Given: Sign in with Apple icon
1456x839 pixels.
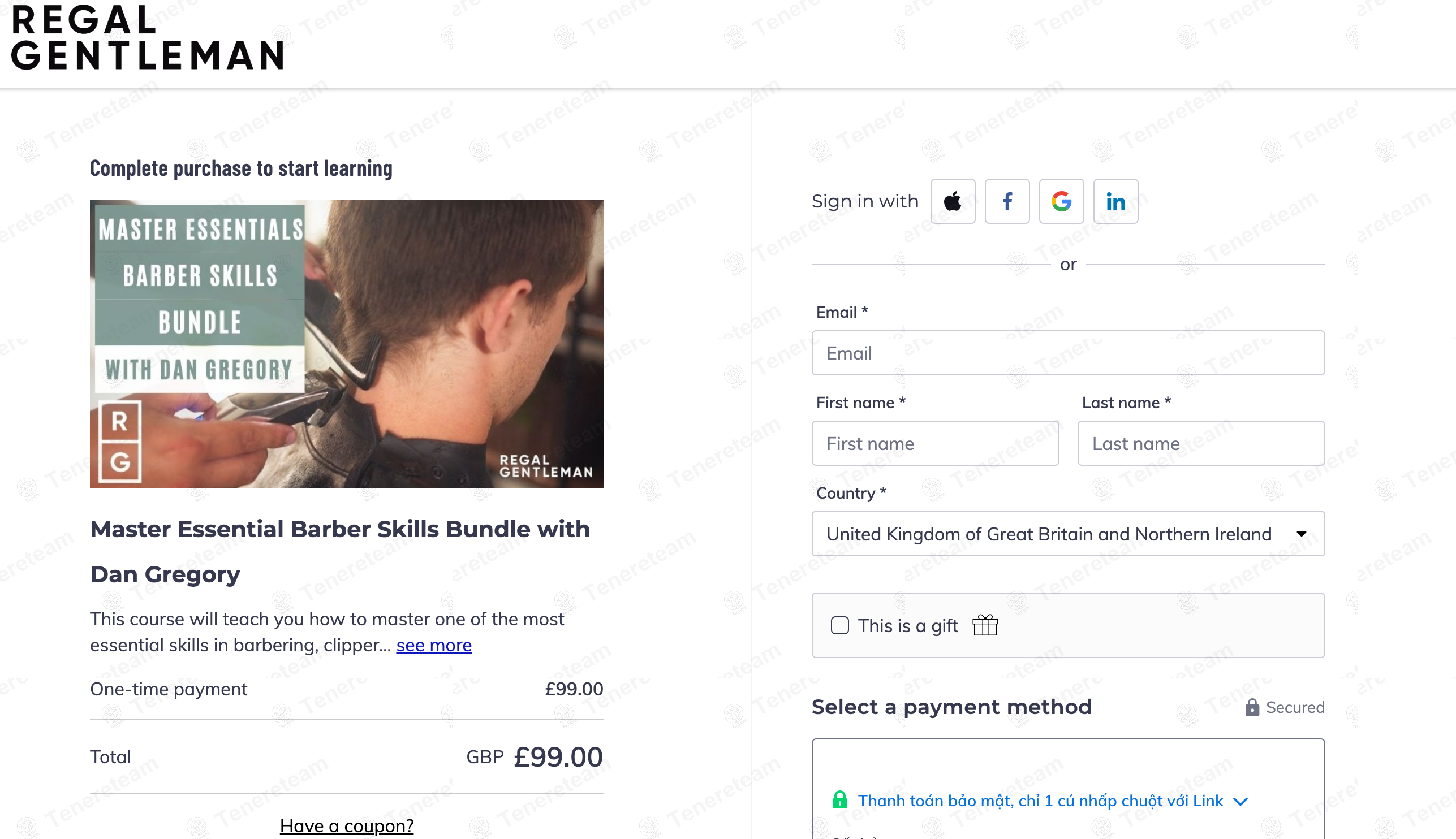Looking at the screenshot, I should [x=953, y=201].
